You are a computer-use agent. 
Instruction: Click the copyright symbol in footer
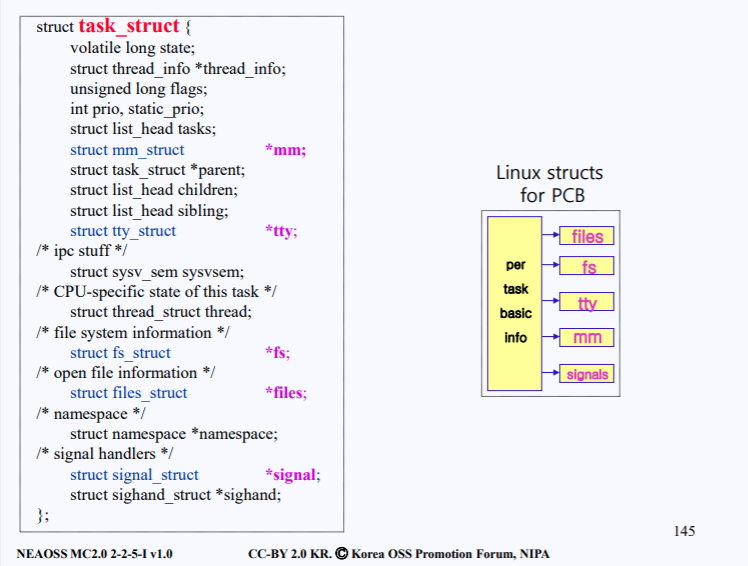coord(342,554)
